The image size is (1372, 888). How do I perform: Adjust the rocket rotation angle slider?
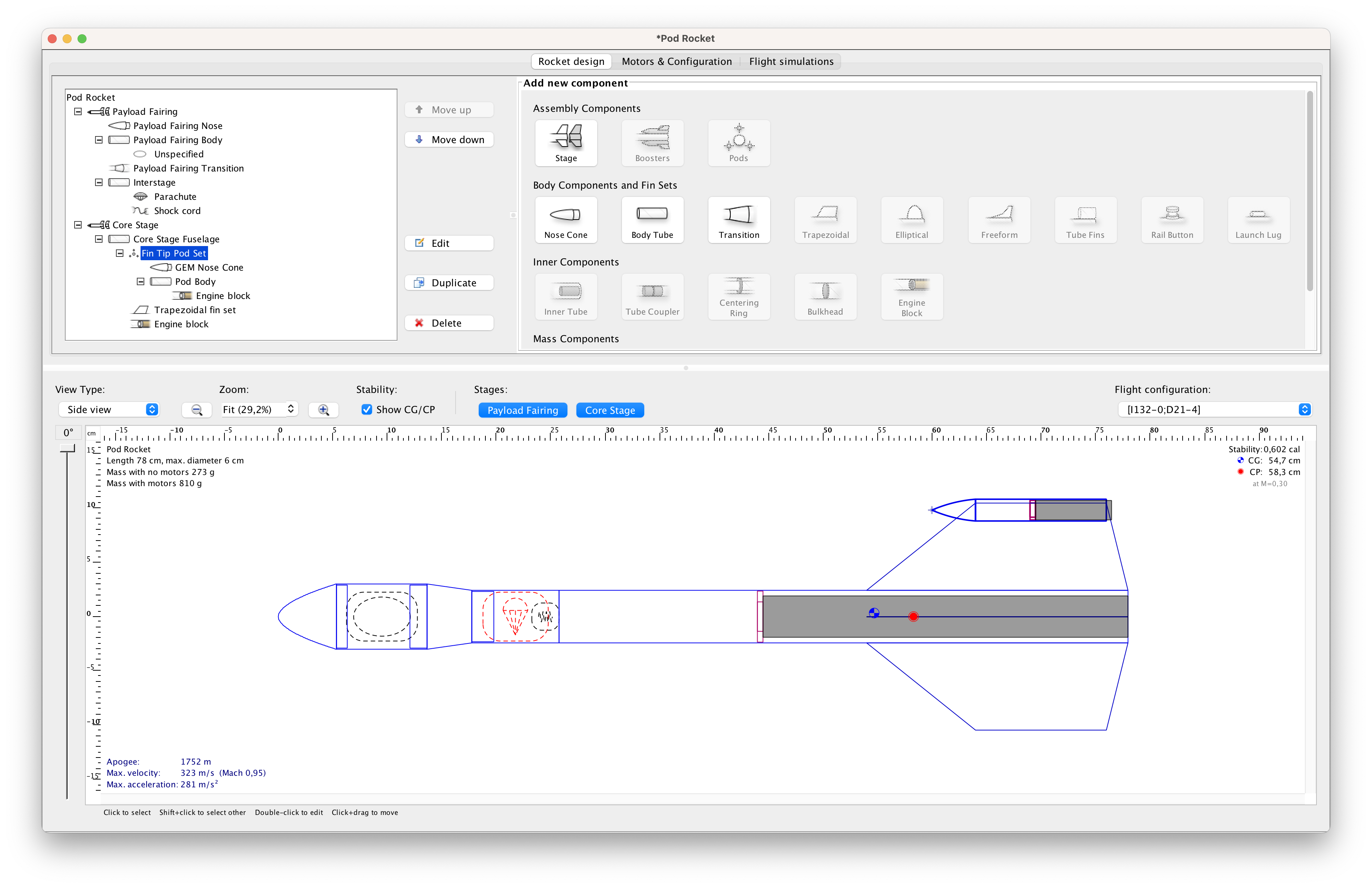(67, 448)
